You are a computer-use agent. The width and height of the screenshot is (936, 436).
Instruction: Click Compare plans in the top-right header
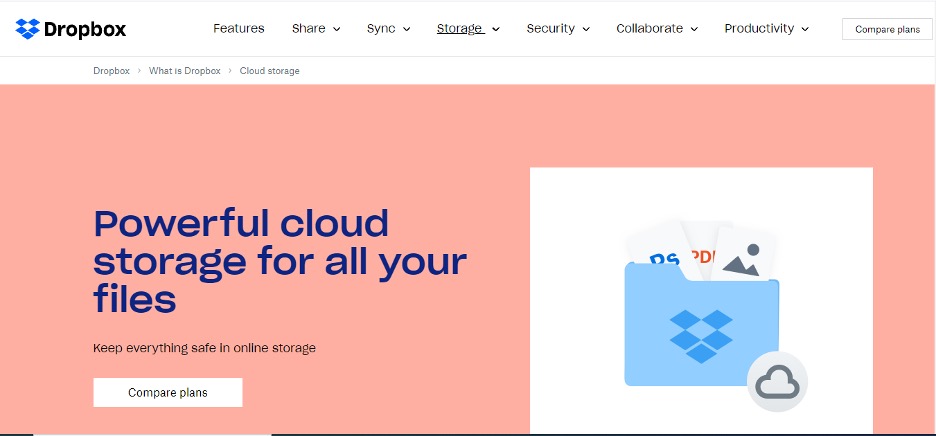click(x=887, y=30)
